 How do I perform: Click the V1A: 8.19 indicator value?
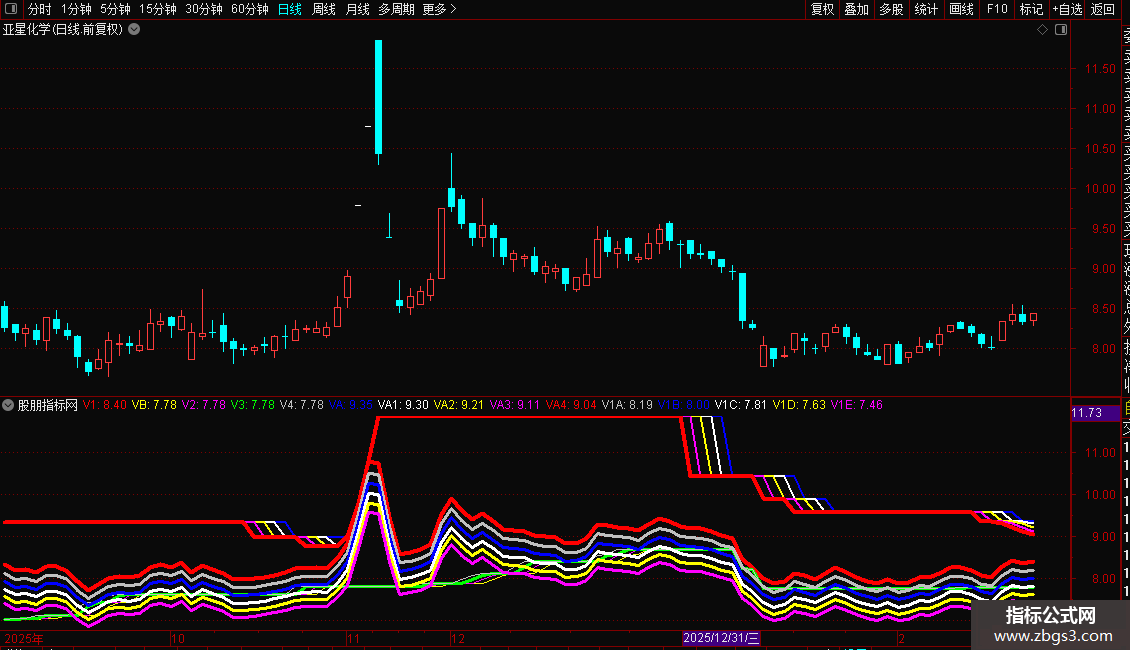pyautogui.click(x=627, y=405)
